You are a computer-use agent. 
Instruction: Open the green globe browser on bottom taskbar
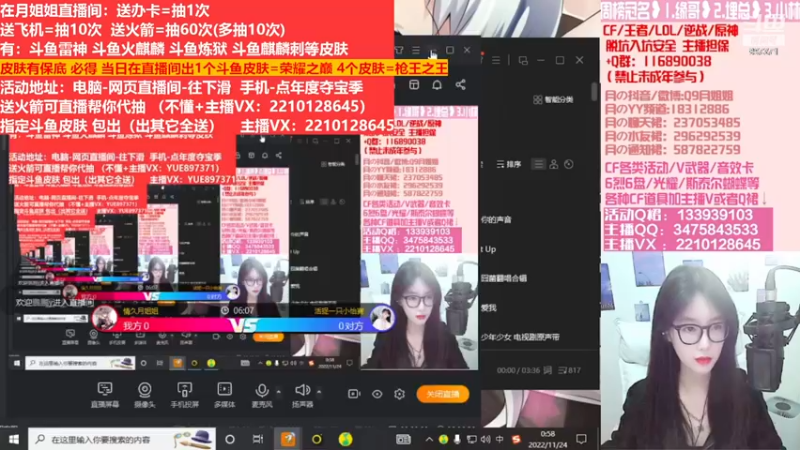click(x=345, y=439)
